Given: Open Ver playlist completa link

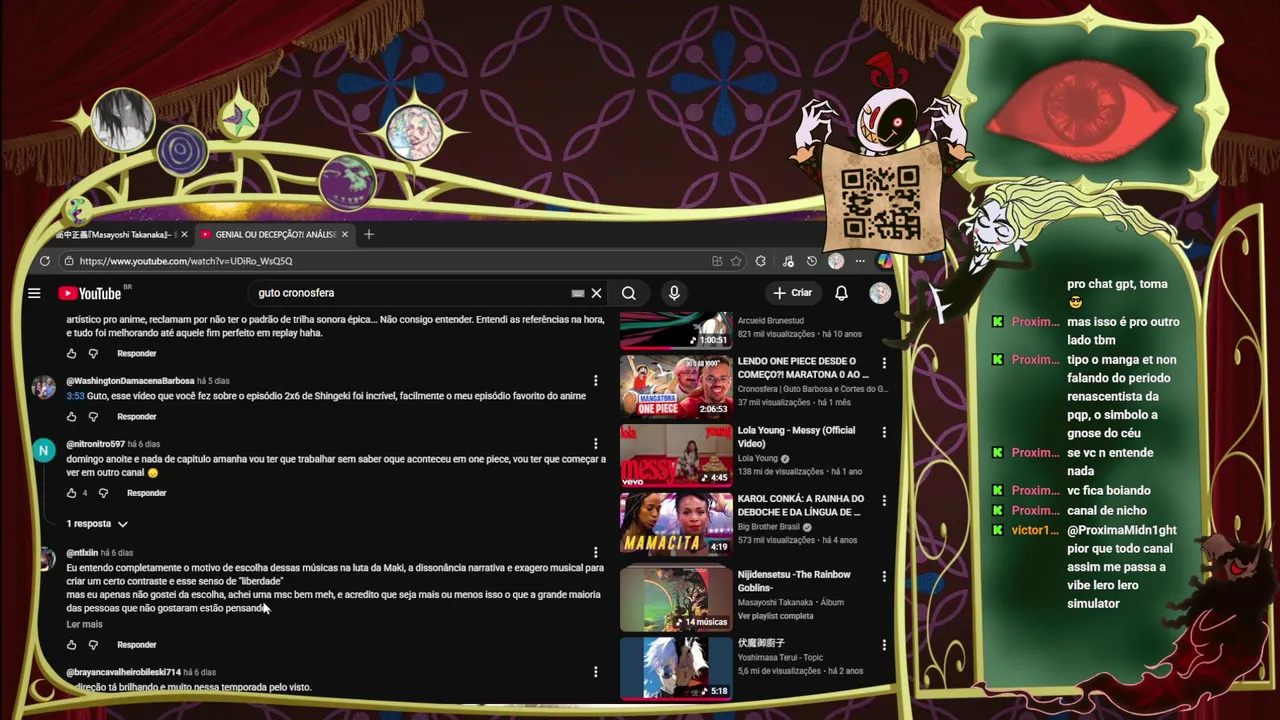Looking at the screenshot, I should [x=775, y=616].
